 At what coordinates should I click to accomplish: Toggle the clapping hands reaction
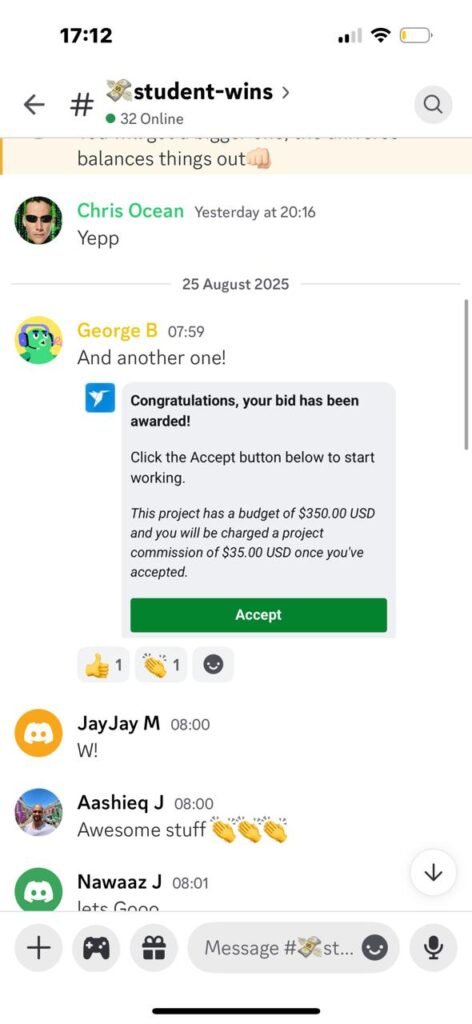(x=161, y=665)
